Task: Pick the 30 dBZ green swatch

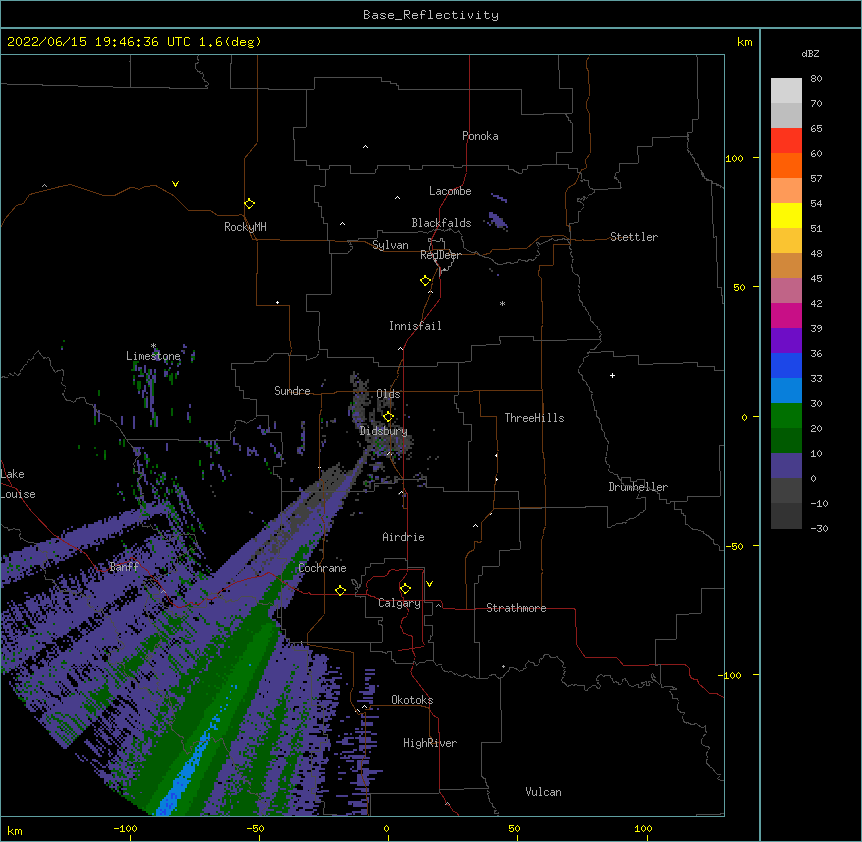Action: pos(786,415)
